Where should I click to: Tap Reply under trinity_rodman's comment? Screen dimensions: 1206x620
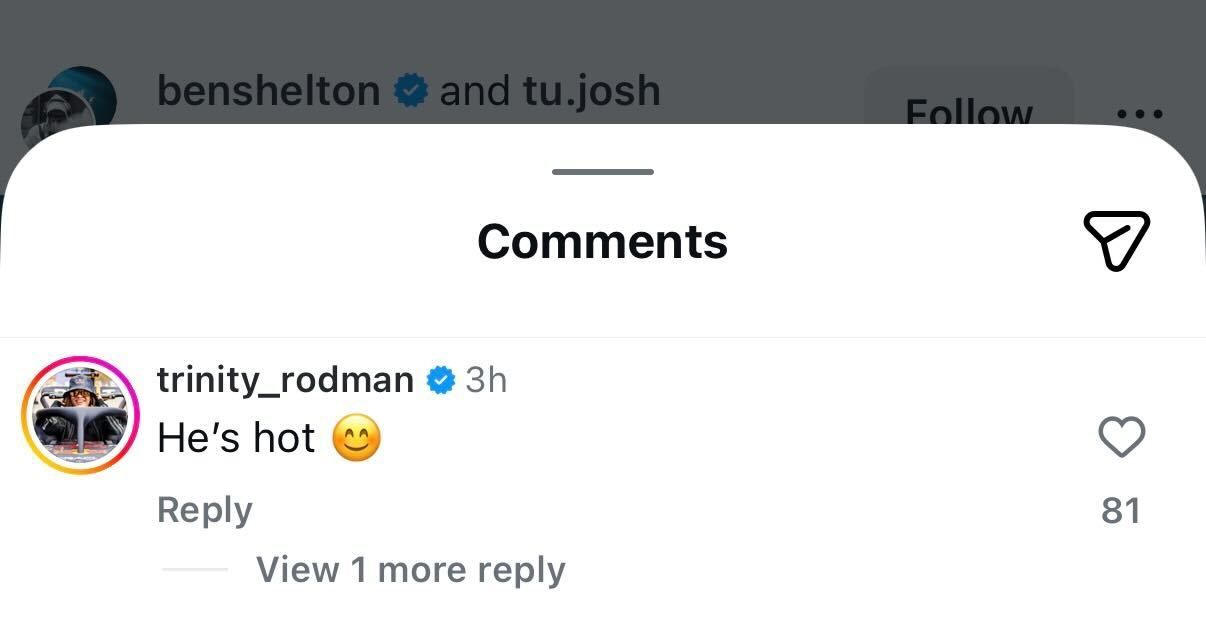(204, 509)
